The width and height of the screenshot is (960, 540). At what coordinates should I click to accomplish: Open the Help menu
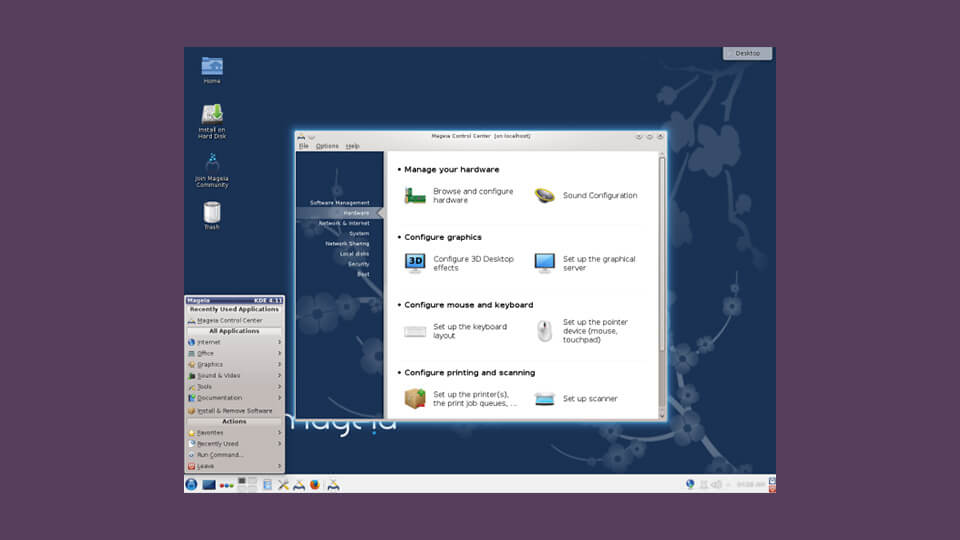pos(353,146)
